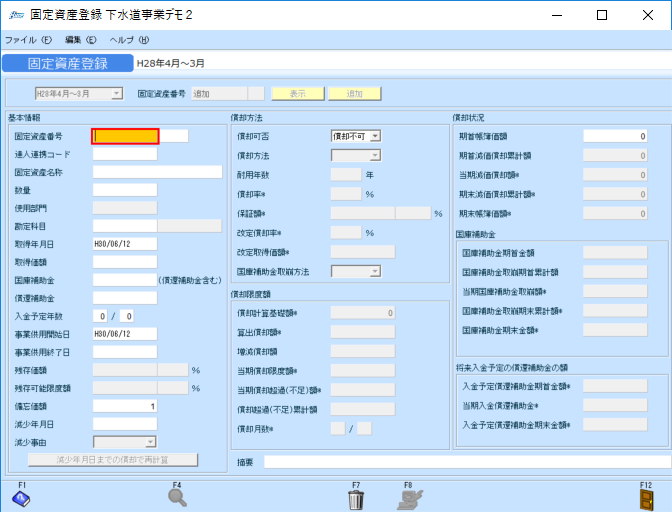The image size is (672, 512).
Task: Click the first 入金予定年数 field
Action: (100, 316)
